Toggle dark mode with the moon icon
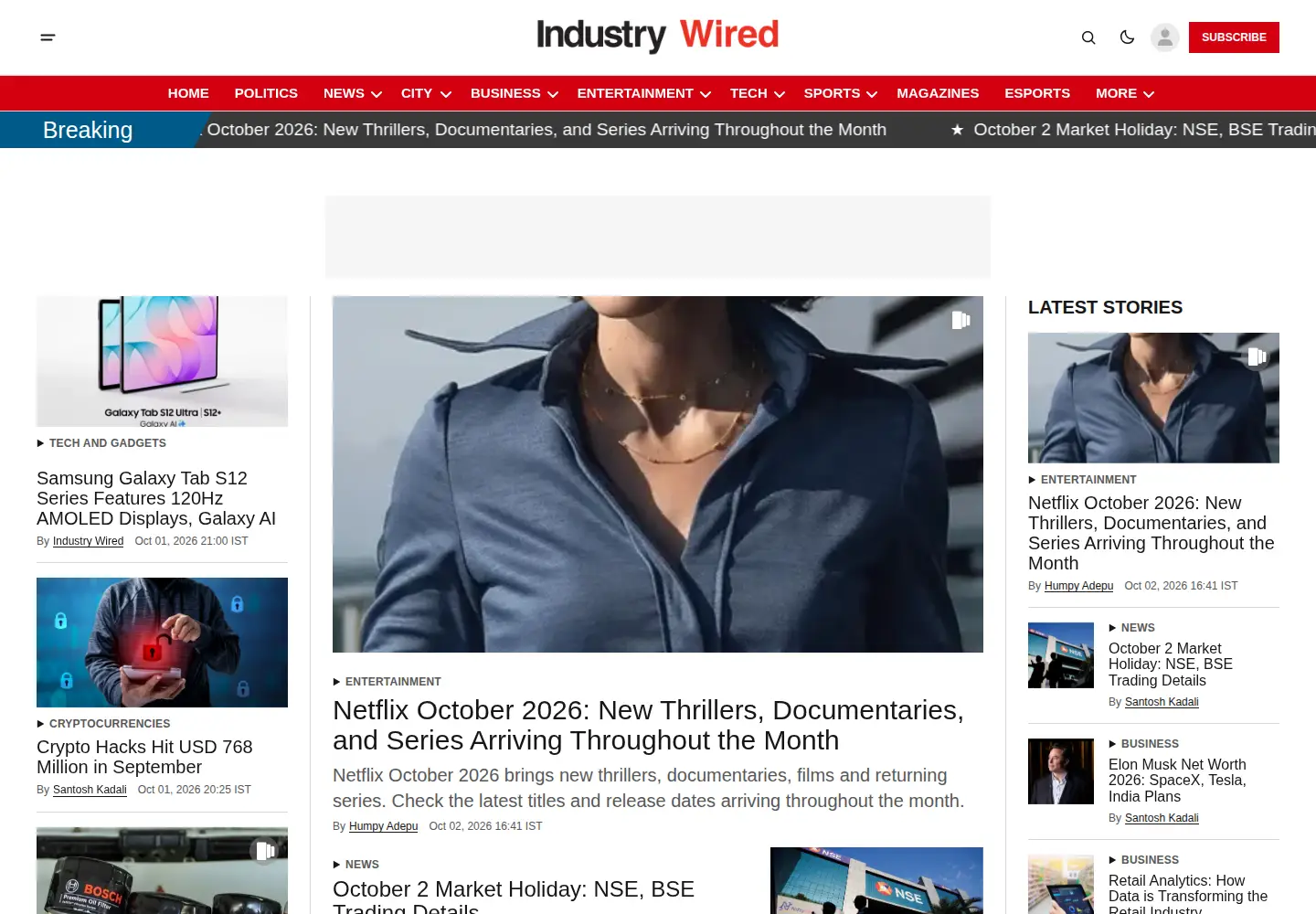 tap(1127, 37)
